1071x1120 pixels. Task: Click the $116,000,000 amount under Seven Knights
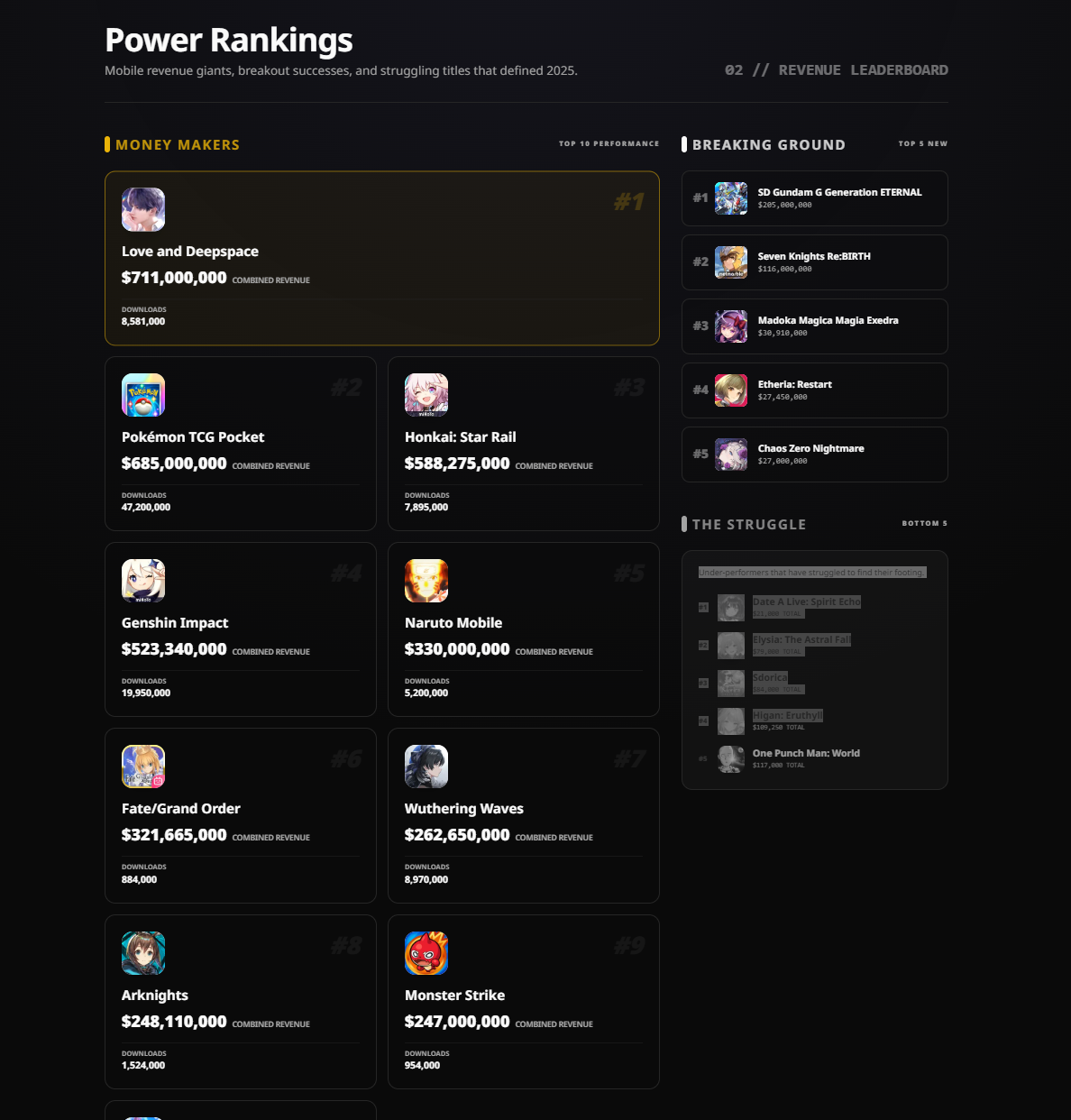pos(785,269)
